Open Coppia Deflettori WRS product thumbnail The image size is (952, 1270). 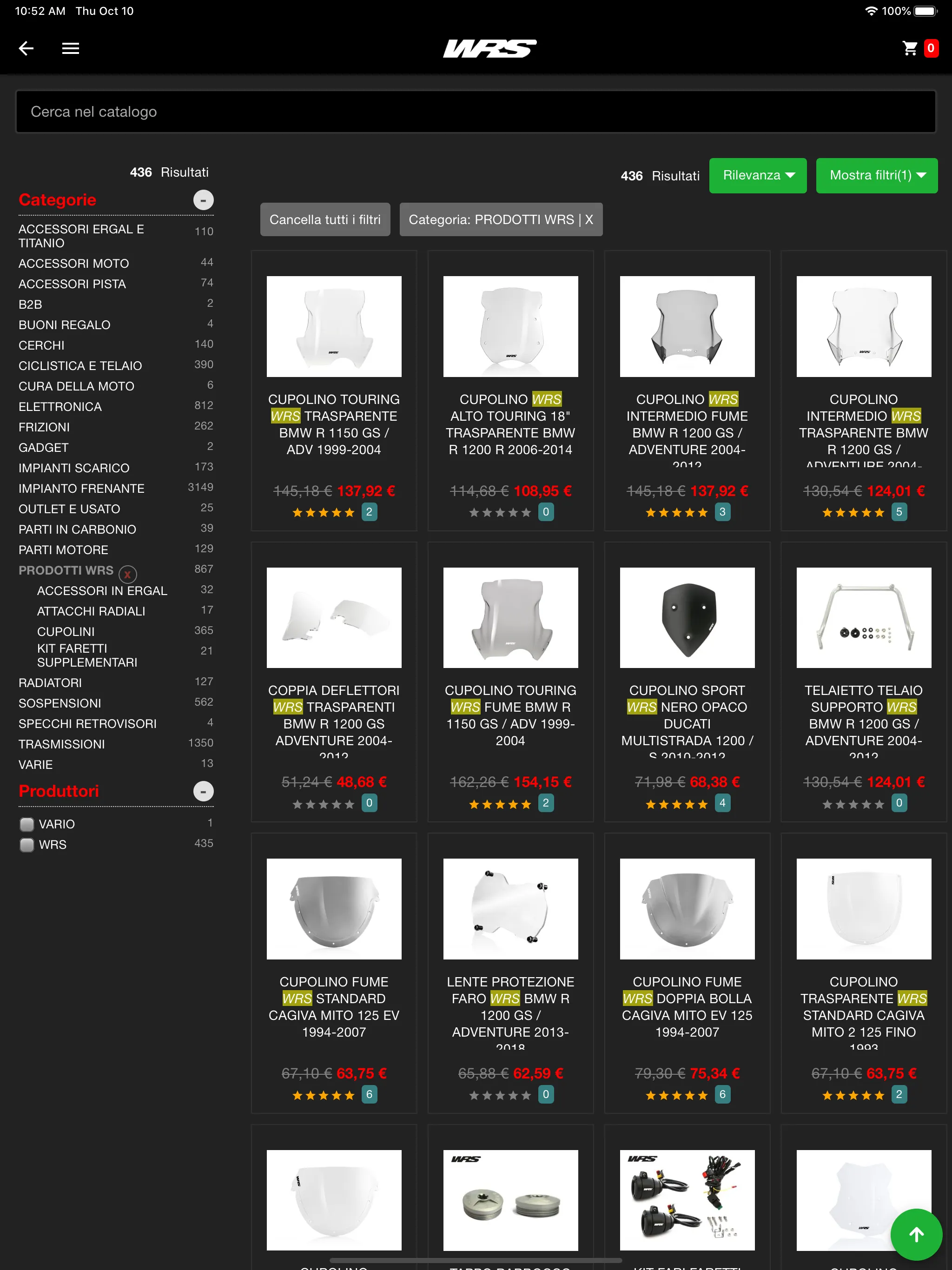click(334, 617)
